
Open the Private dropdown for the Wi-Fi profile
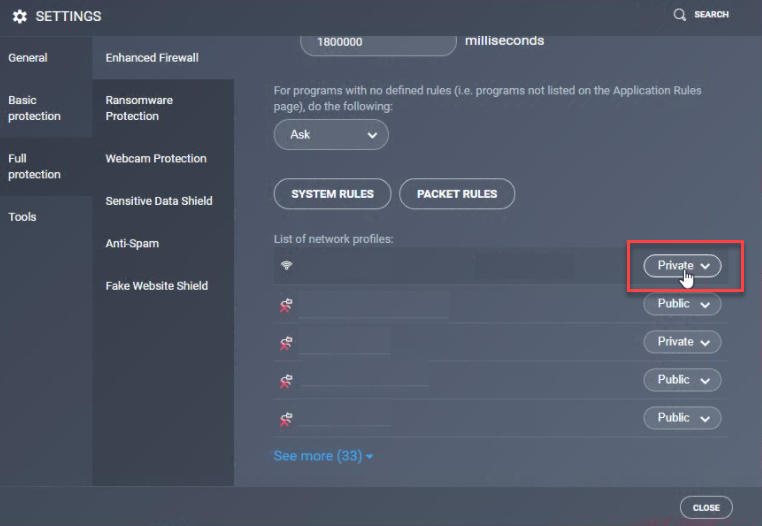click(x=682, y=265)
